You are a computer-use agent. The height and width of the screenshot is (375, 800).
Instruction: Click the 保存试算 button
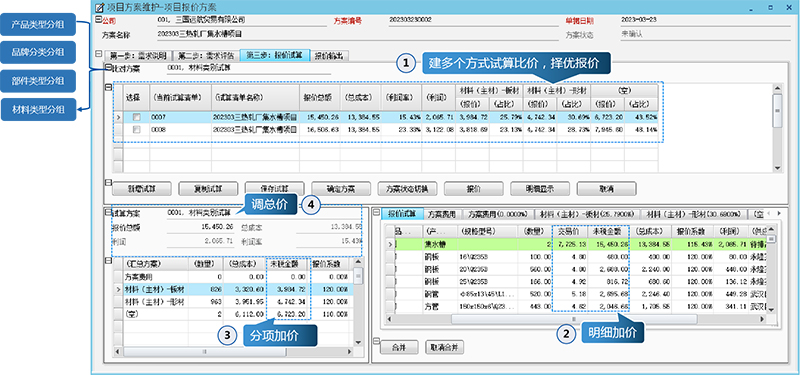[274, 188]
